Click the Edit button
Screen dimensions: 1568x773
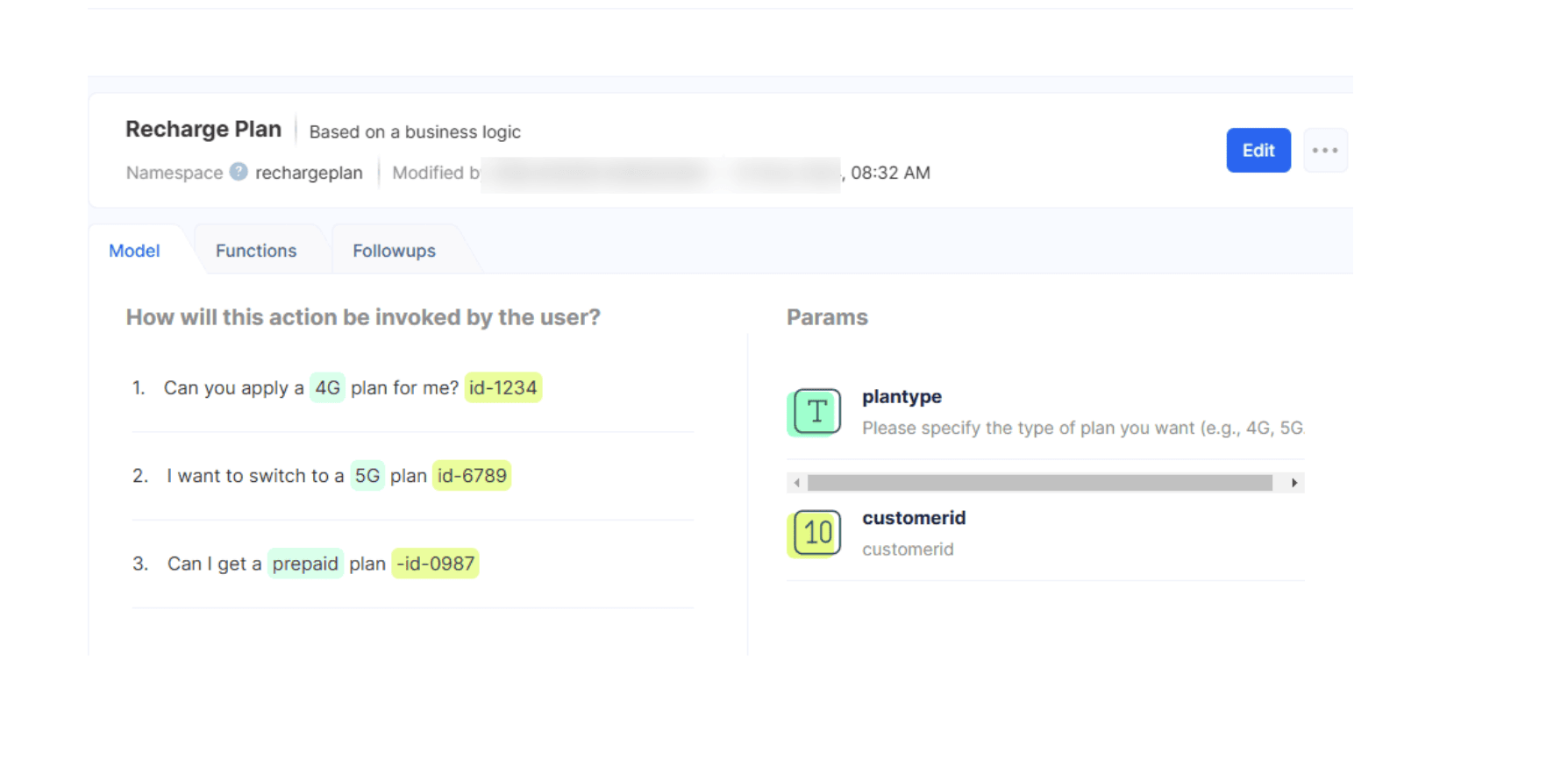pyautogui.click(x=1258, y=151)
